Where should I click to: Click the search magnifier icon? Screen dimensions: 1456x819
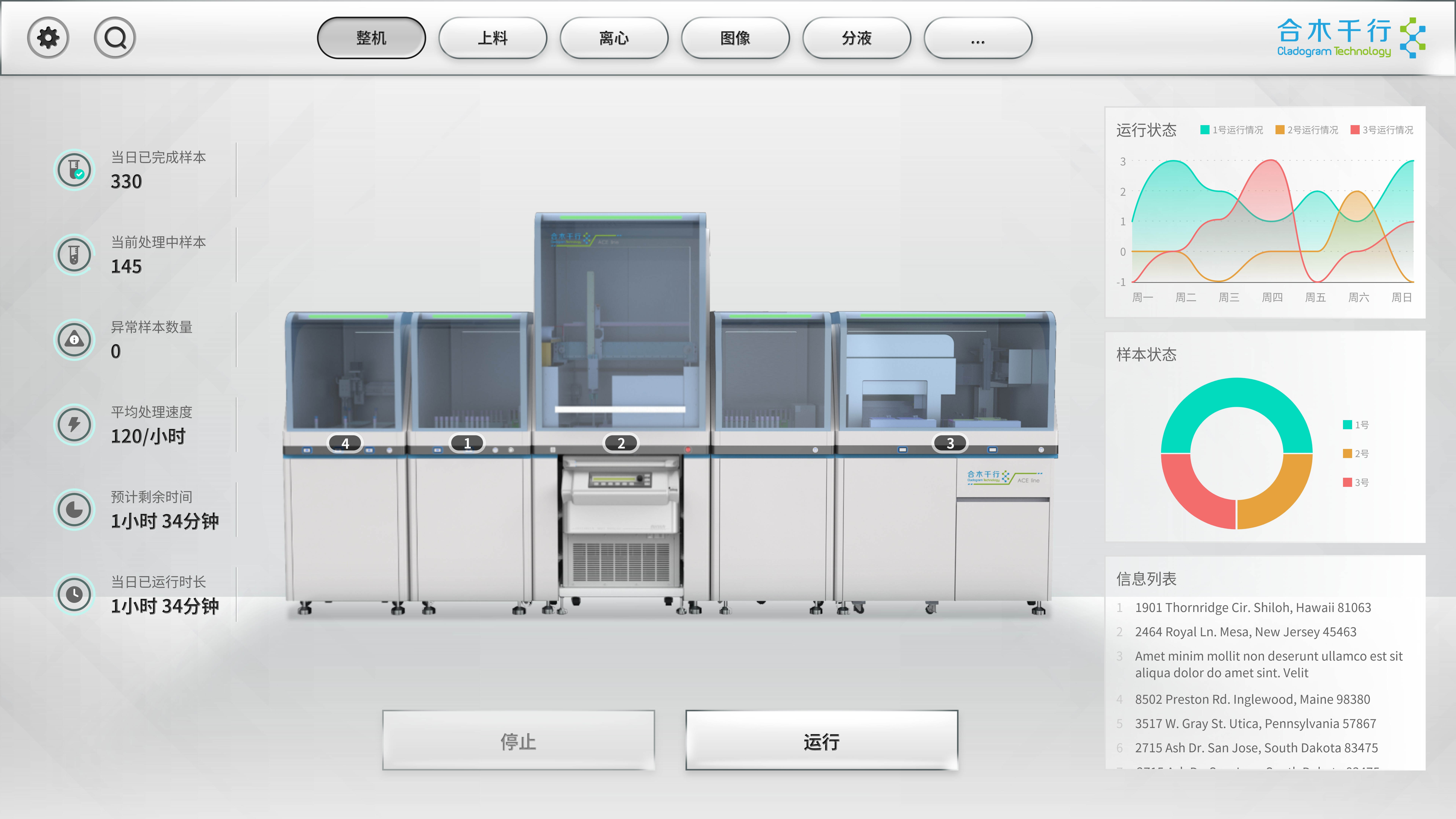click(115, 38)
